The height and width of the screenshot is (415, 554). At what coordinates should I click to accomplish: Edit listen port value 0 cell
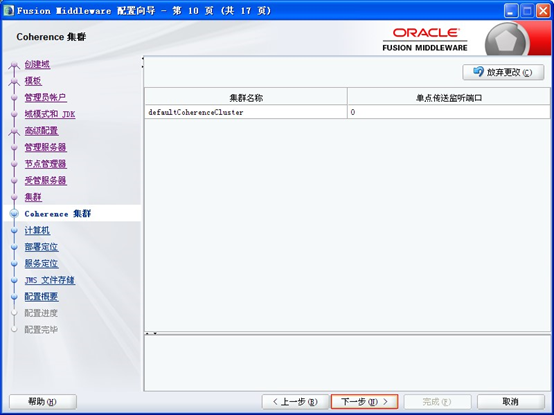click(x=449, y=112)
